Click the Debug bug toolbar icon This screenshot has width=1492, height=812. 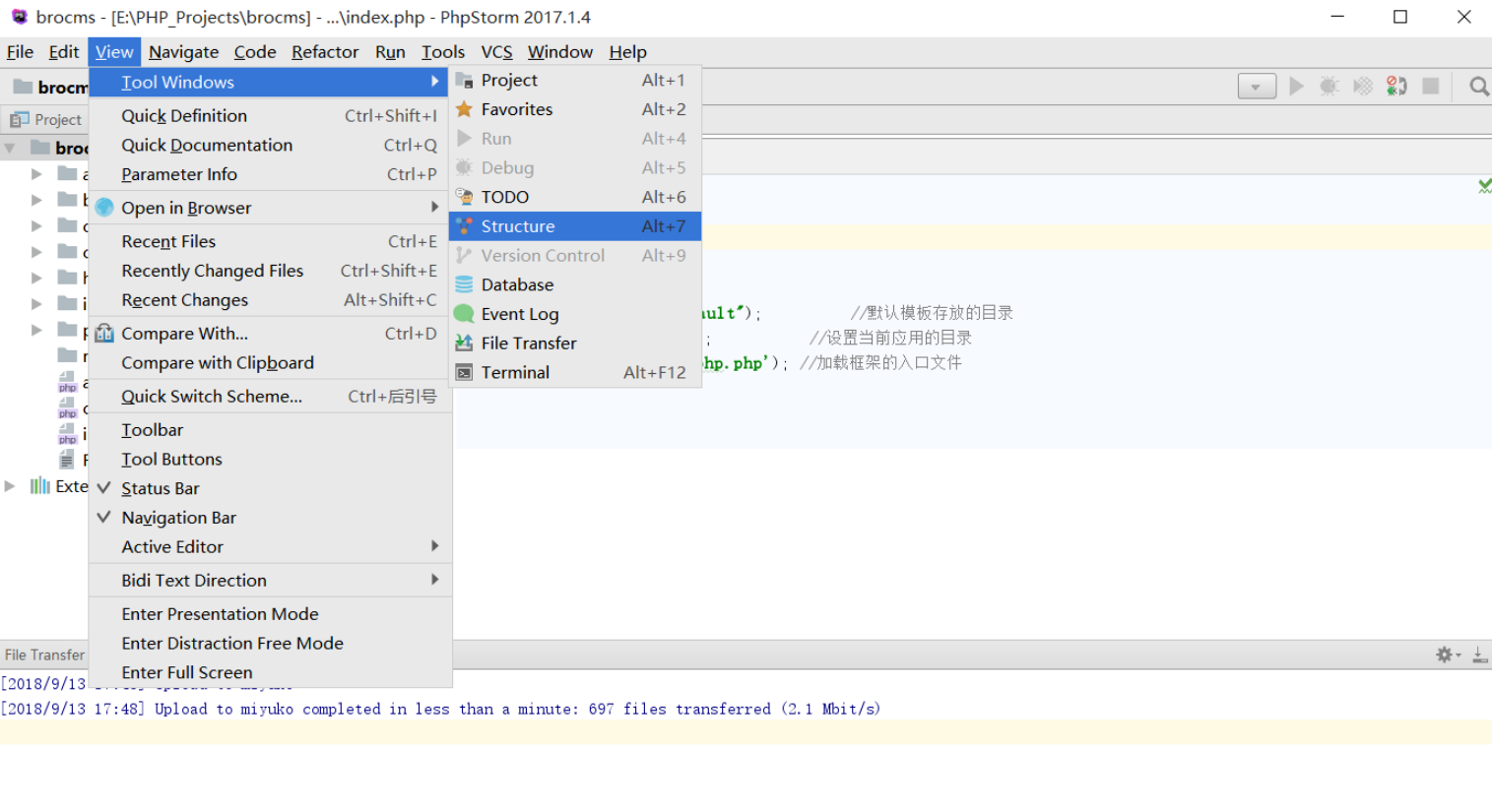point(1330,87)
